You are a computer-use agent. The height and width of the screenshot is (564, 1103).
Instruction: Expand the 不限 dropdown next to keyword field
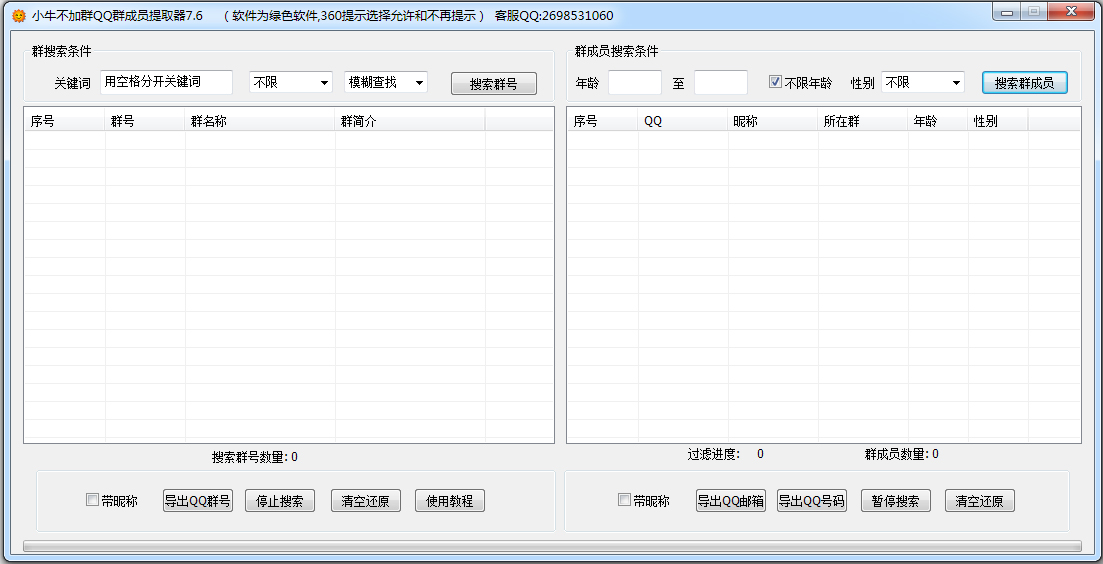point(291,83)
